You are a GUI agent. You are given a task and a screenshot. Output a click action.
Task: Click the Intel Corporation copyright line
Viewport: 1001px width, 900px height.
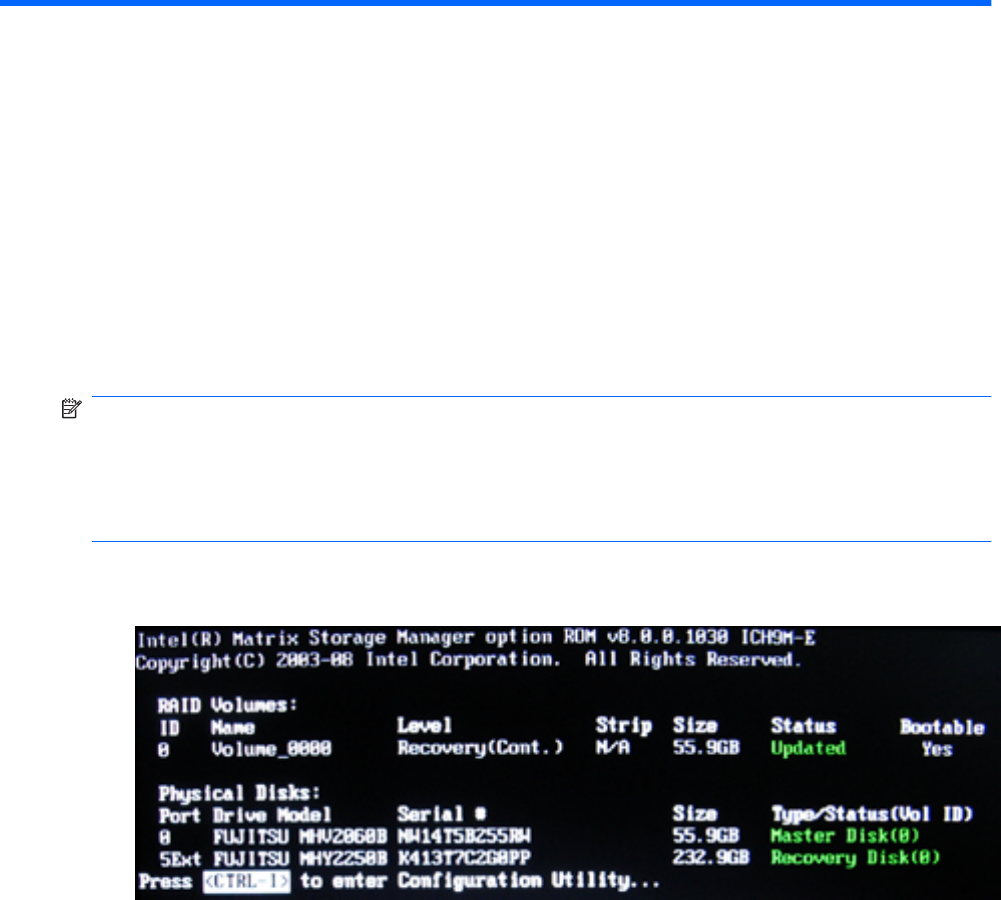point(469,661)
